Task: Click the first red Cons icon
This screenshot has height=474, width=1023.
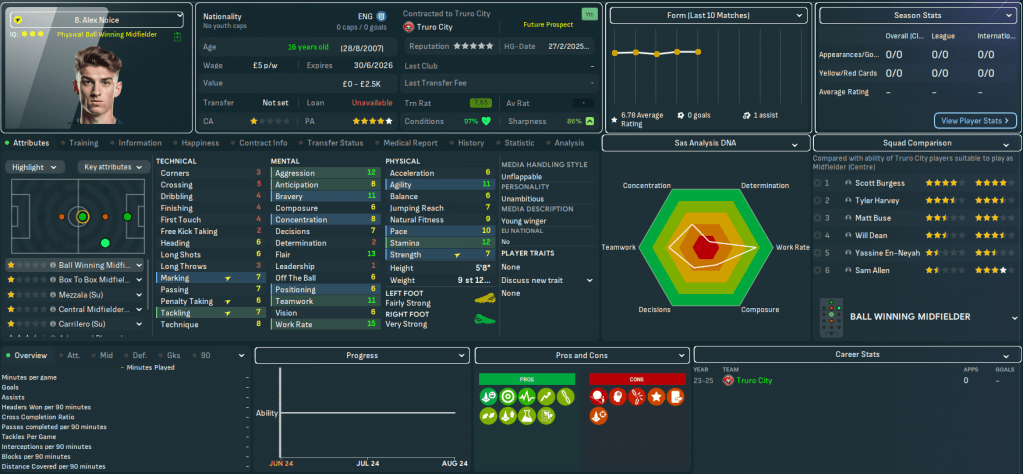Action: click(x=598, y=397)
